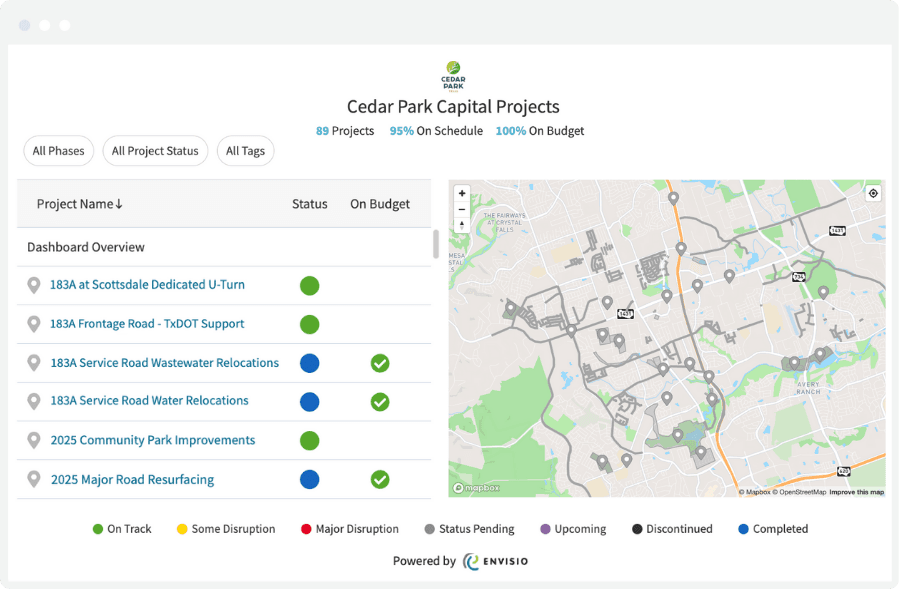This screenshot has width=900, height=589.
Task: Click the map geolocate button
Action: point(873,193)
